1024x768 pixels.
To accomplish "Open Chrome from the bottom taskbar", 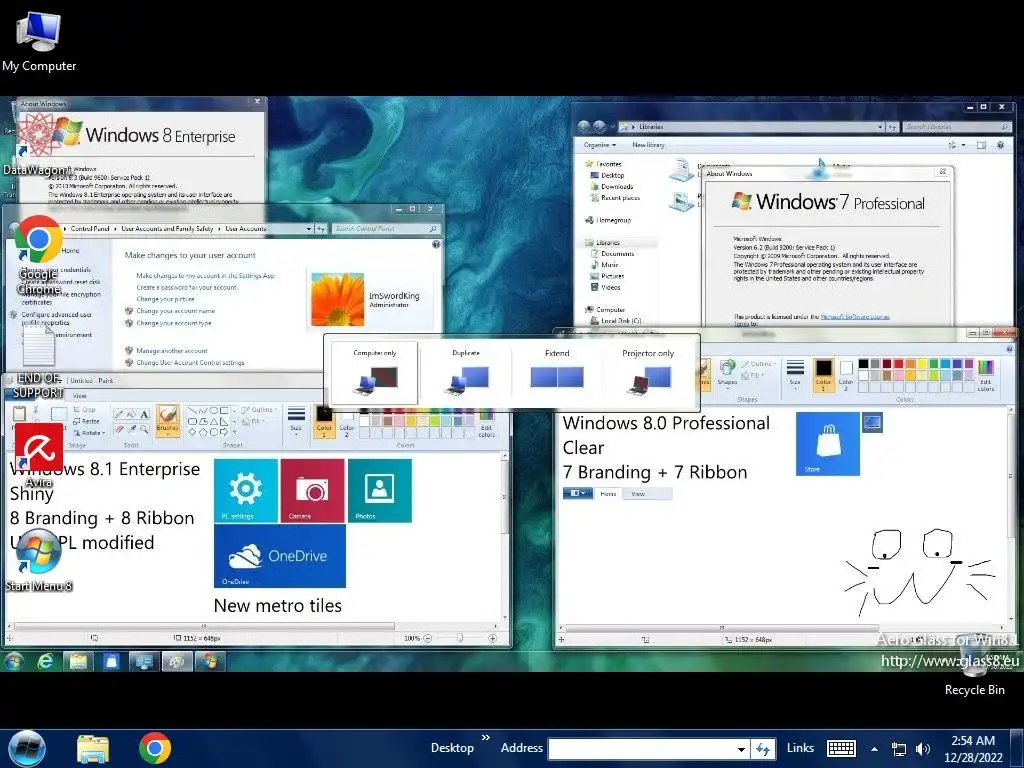I will tap(155, 748).
